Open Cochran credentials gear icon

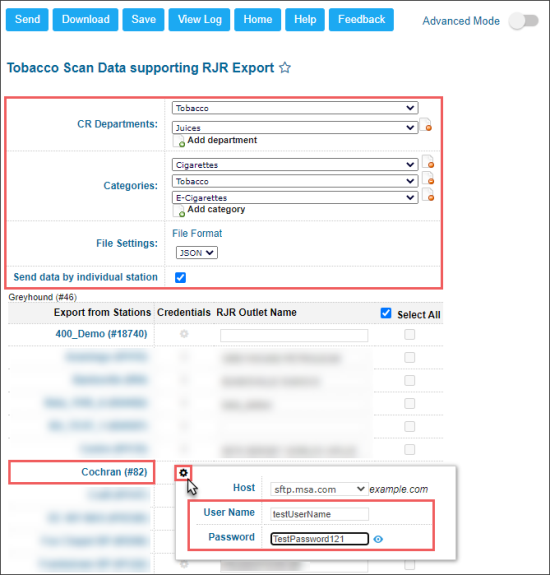[x=183, y=473]
